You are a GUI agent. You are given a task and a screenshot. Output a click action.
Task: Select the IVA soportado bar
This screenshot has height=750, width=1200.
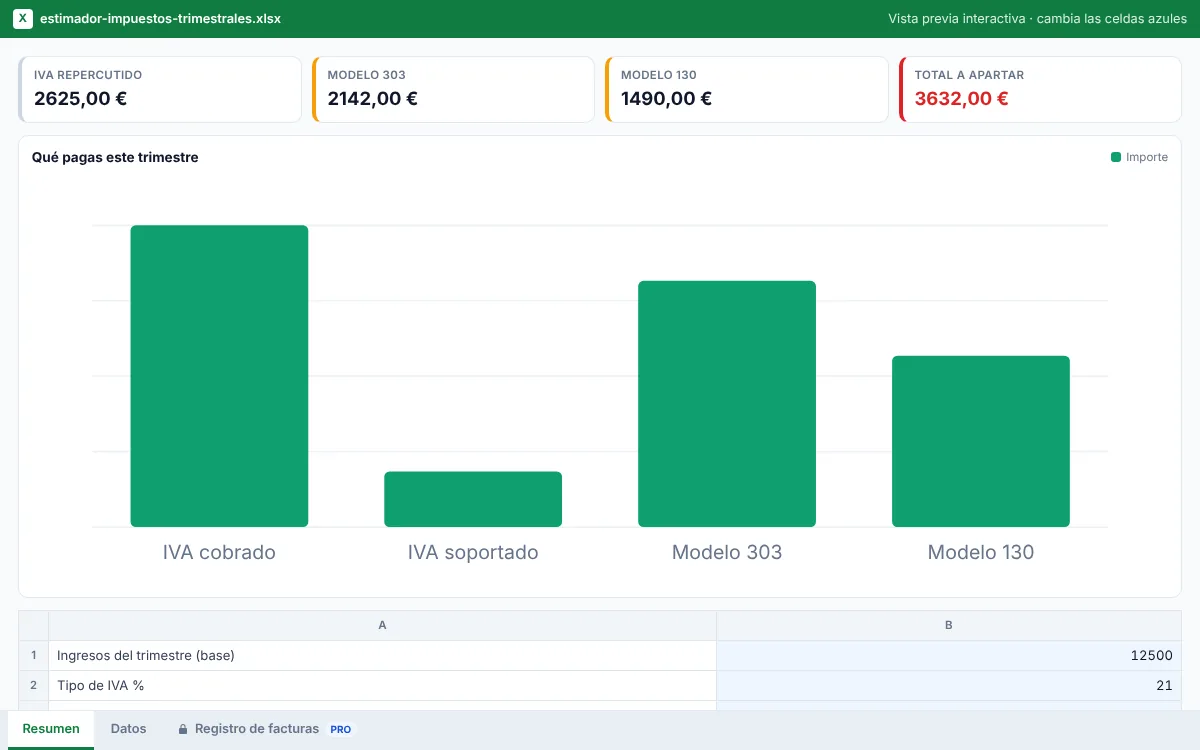coord(473,499)
